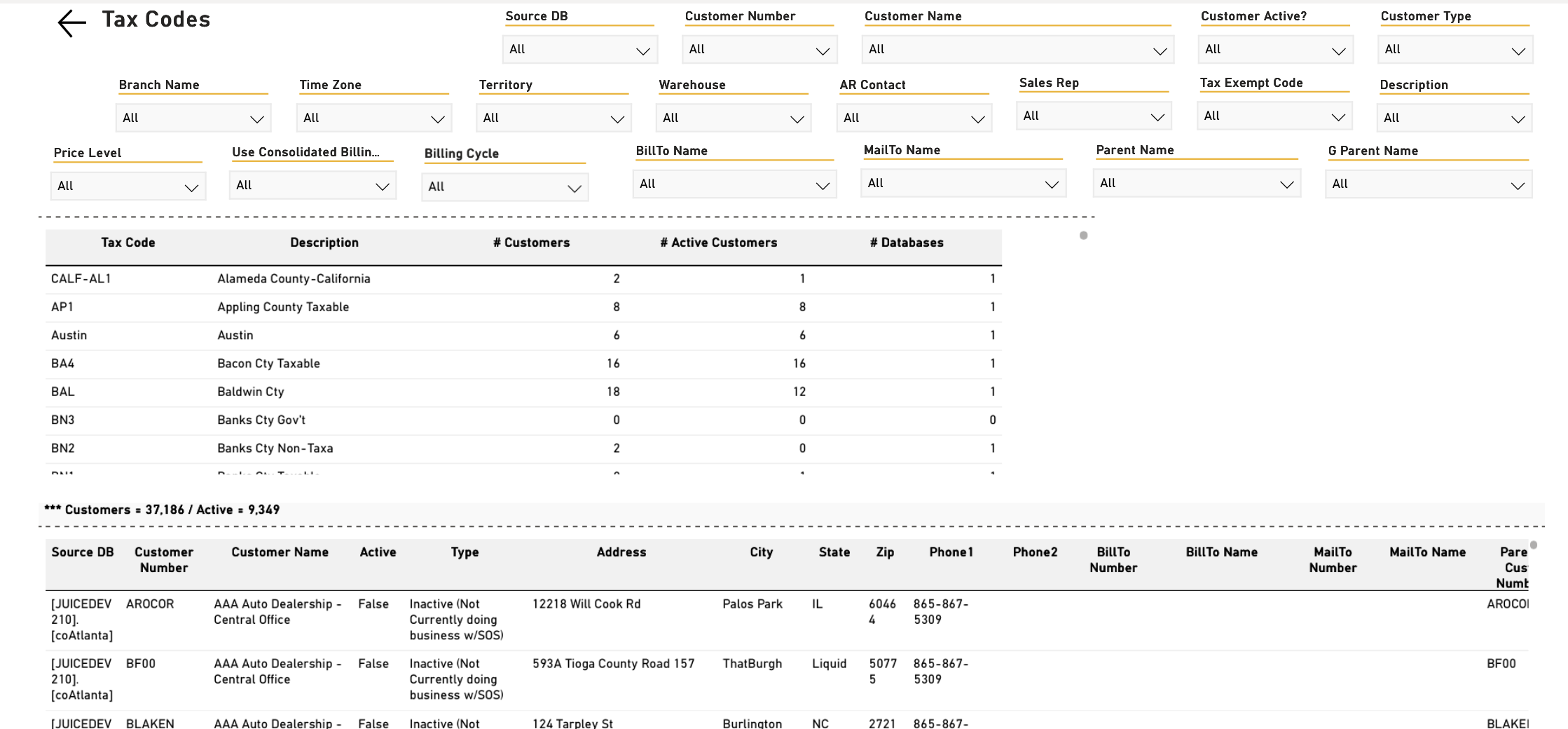
Task: Click the tax codes table scrollbar handle
Action: pos(1083,236)
